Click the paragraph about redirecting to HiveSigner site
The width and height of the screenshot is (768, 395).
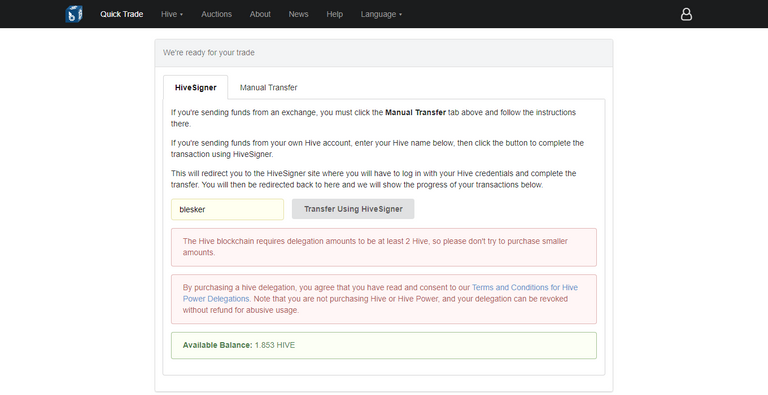(373, 179)
